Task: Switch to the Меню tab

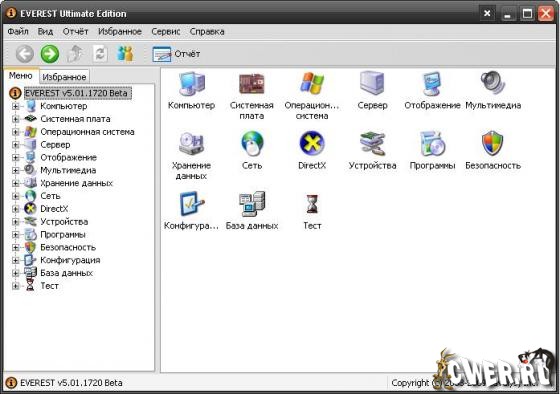Action: (21, 76)
